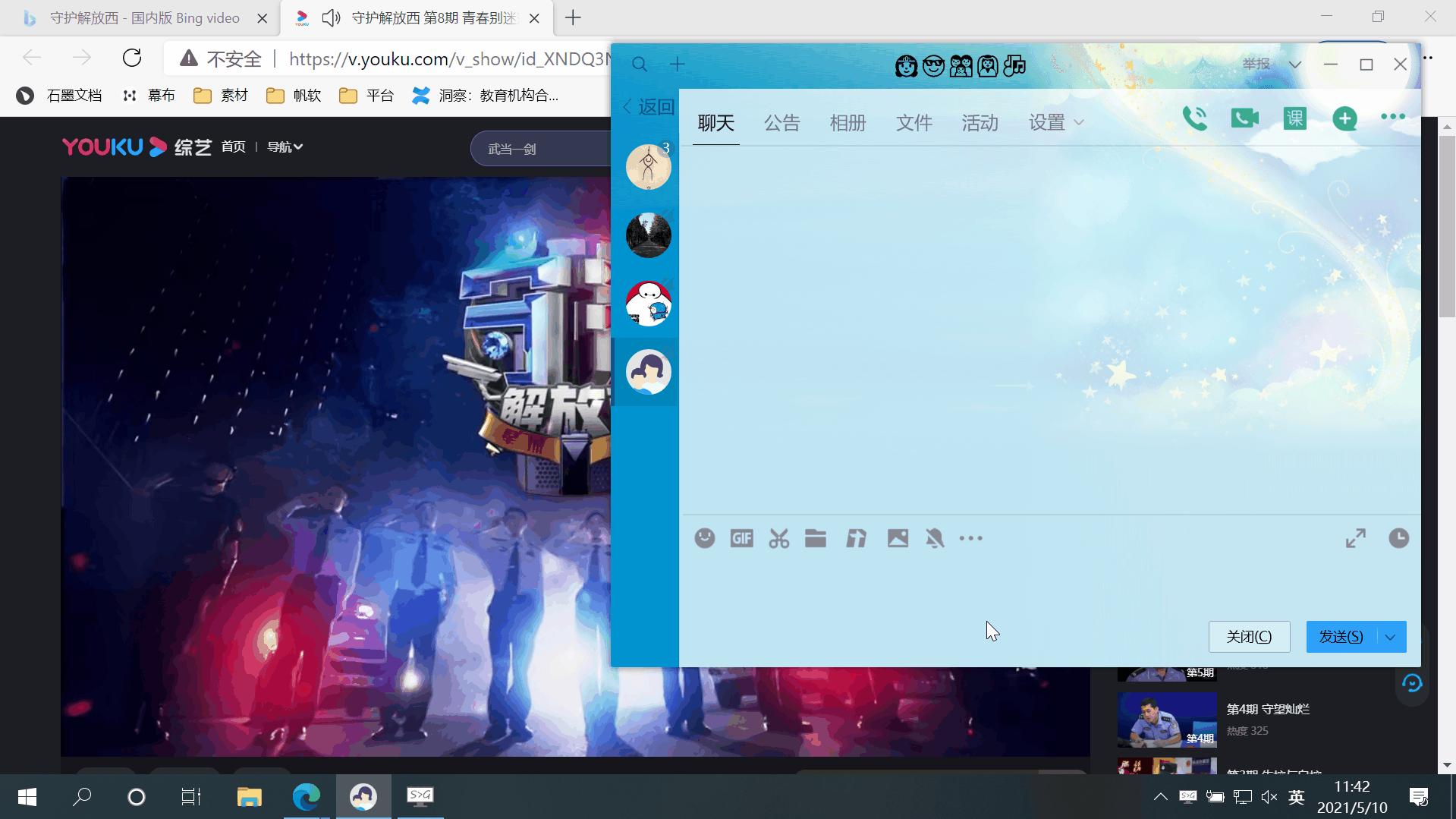Insert a GIF using the GIF icon
The width and height of the screenshot is (1456, 819).
(741, 538)
